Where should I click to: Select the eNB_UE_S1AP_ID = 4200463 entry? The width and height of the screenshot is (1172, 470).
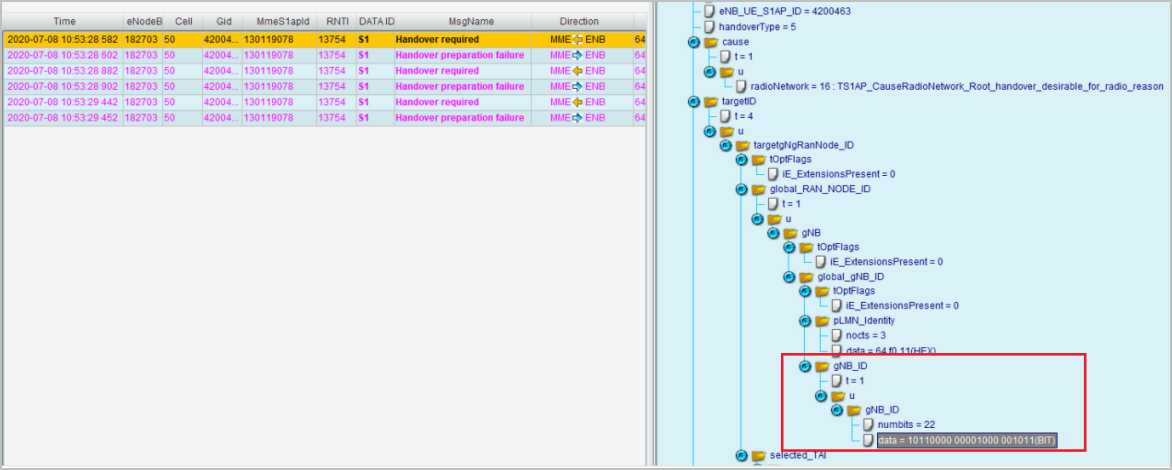(783, 11)
